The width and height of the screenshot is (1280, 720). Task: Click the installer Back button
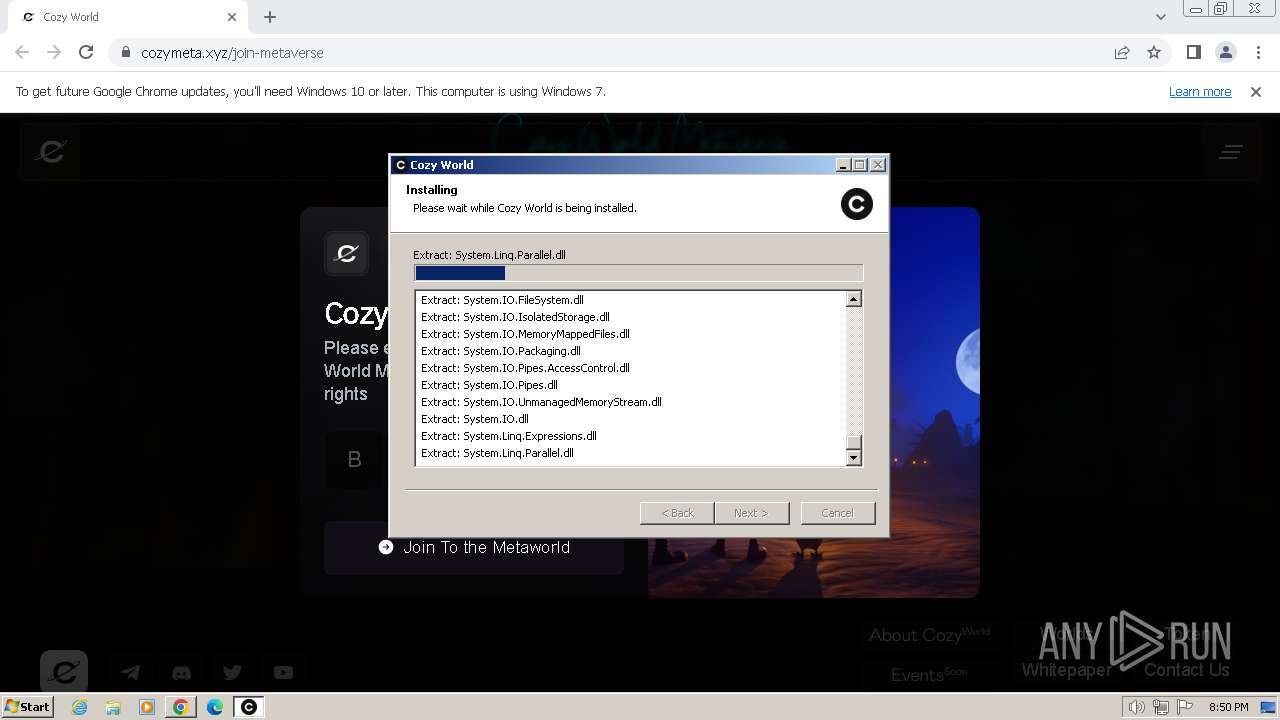[677, 513]
